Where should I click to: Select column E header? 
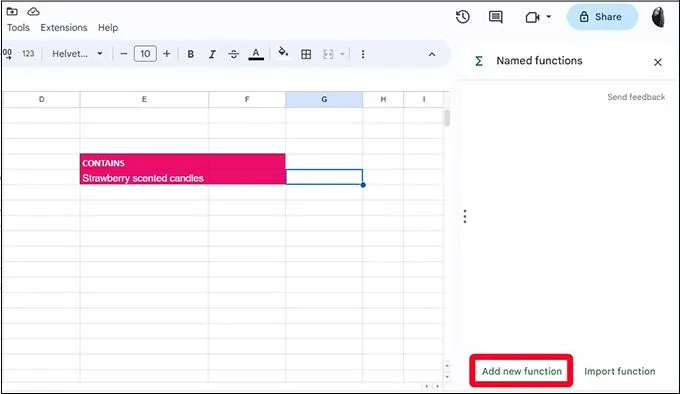coord(144,99)
